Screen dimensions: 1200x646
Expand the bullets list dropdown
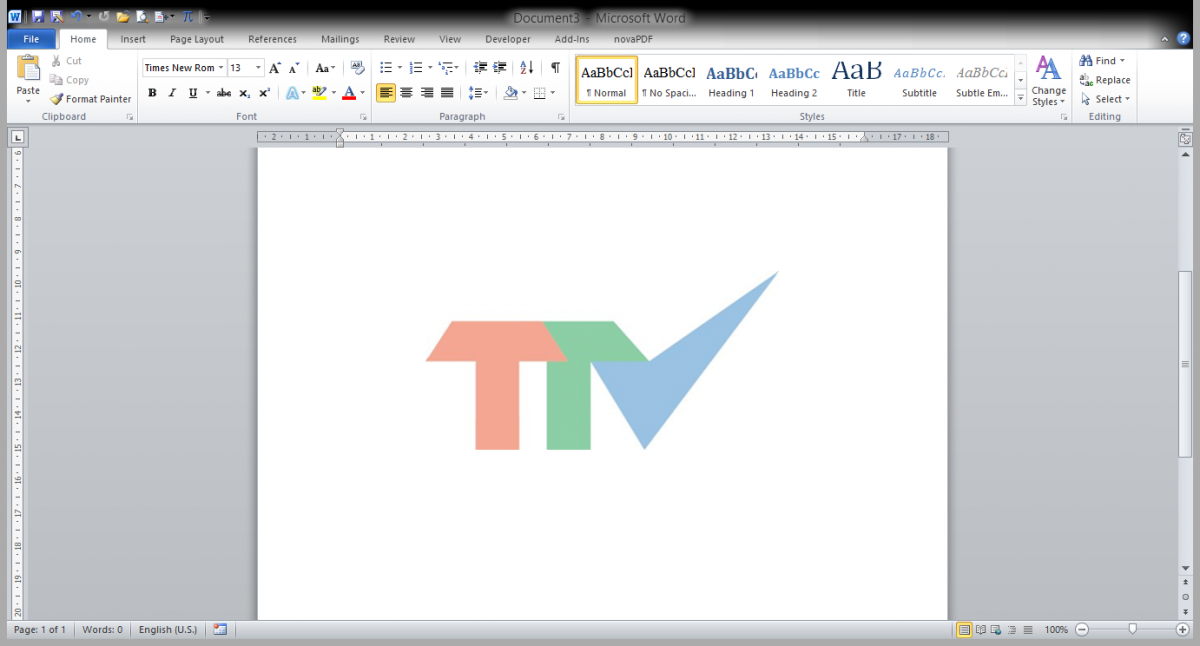point(400,68)
